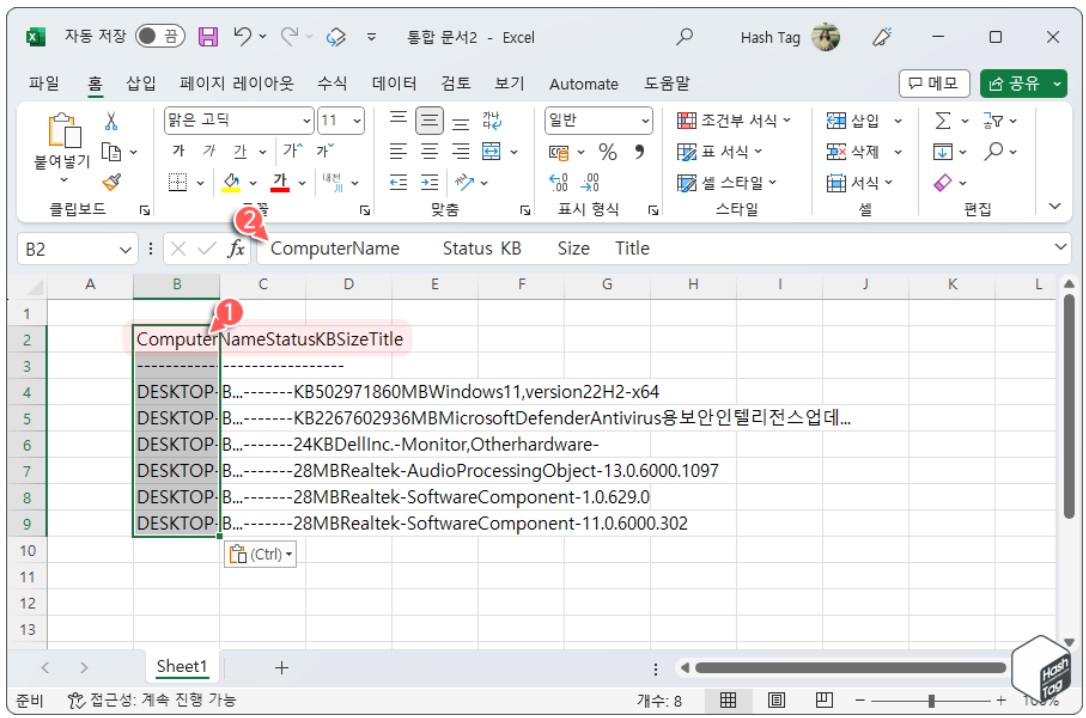The image size is (1086, 718).
Task: Open the font name dropdown
Action: [x=307, y=120]
